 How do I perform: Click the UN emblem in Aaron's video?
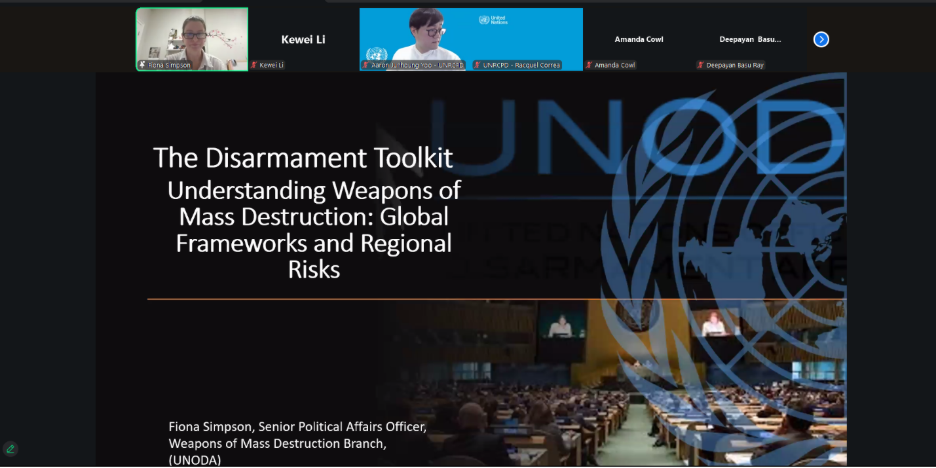(376, 54)
